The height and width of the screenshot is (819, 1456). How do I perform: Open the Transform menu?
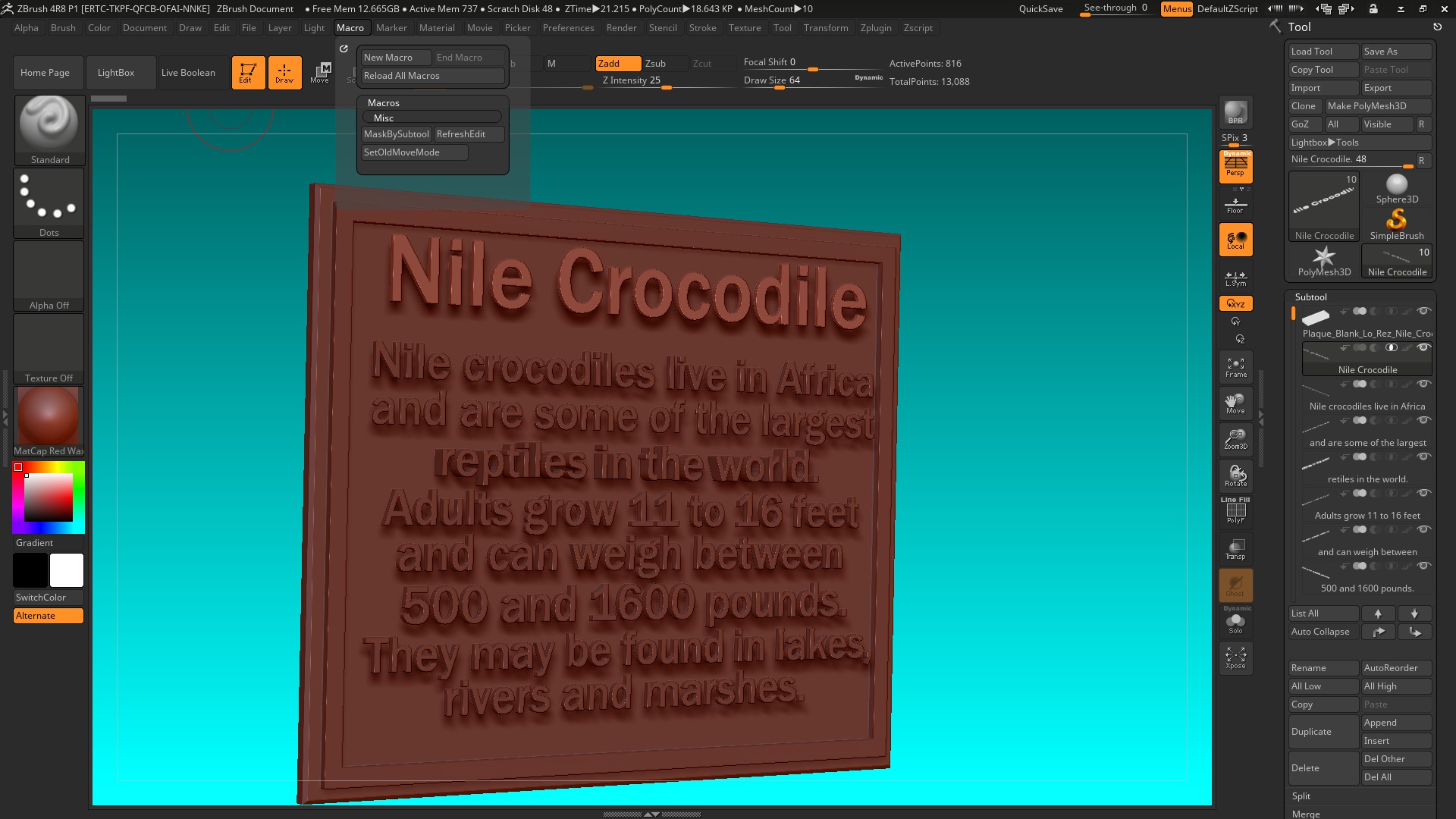(x=826, y=28)
